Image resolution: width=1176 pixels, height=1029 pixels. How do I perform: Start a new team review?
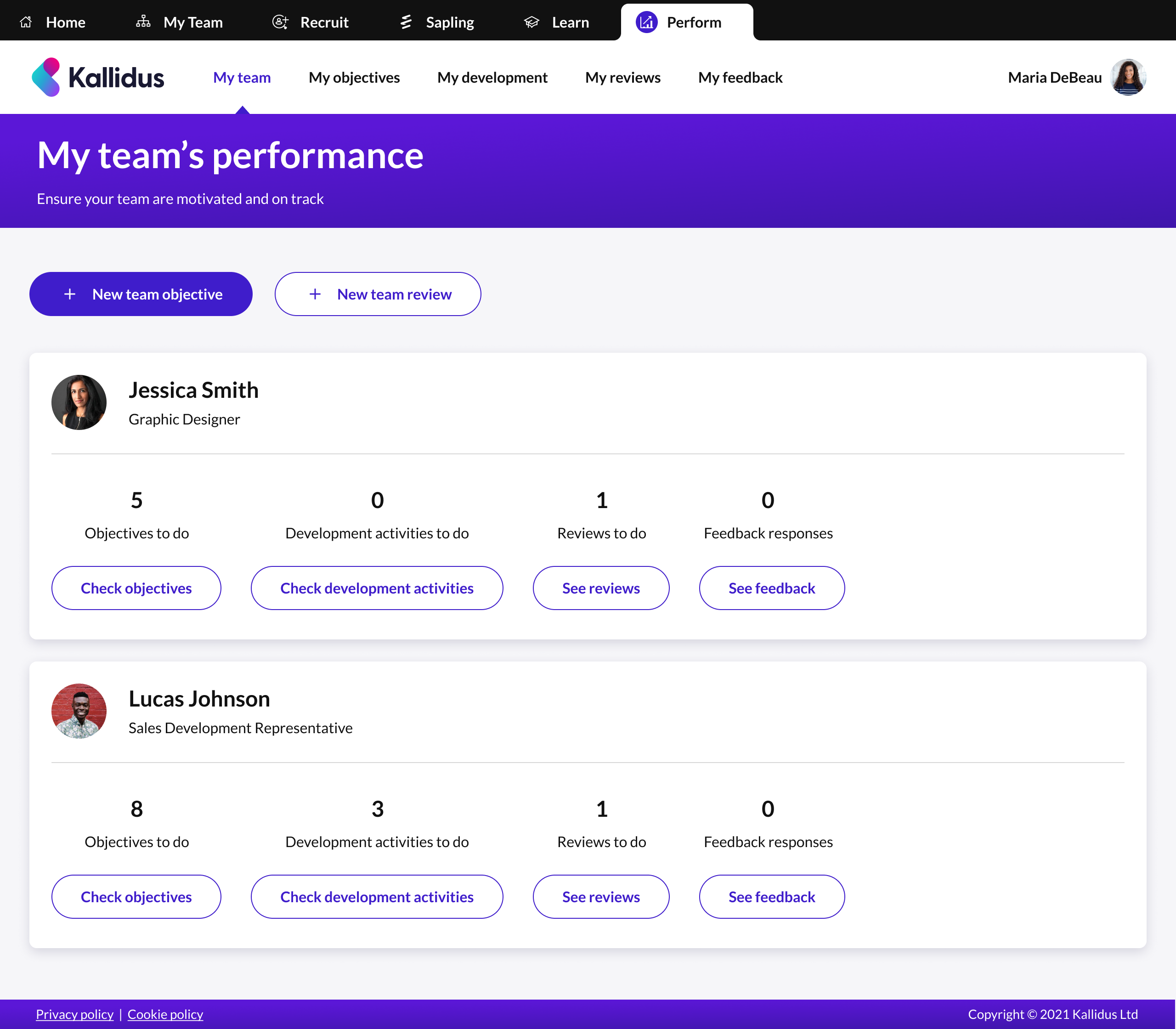tap(377, 294)
